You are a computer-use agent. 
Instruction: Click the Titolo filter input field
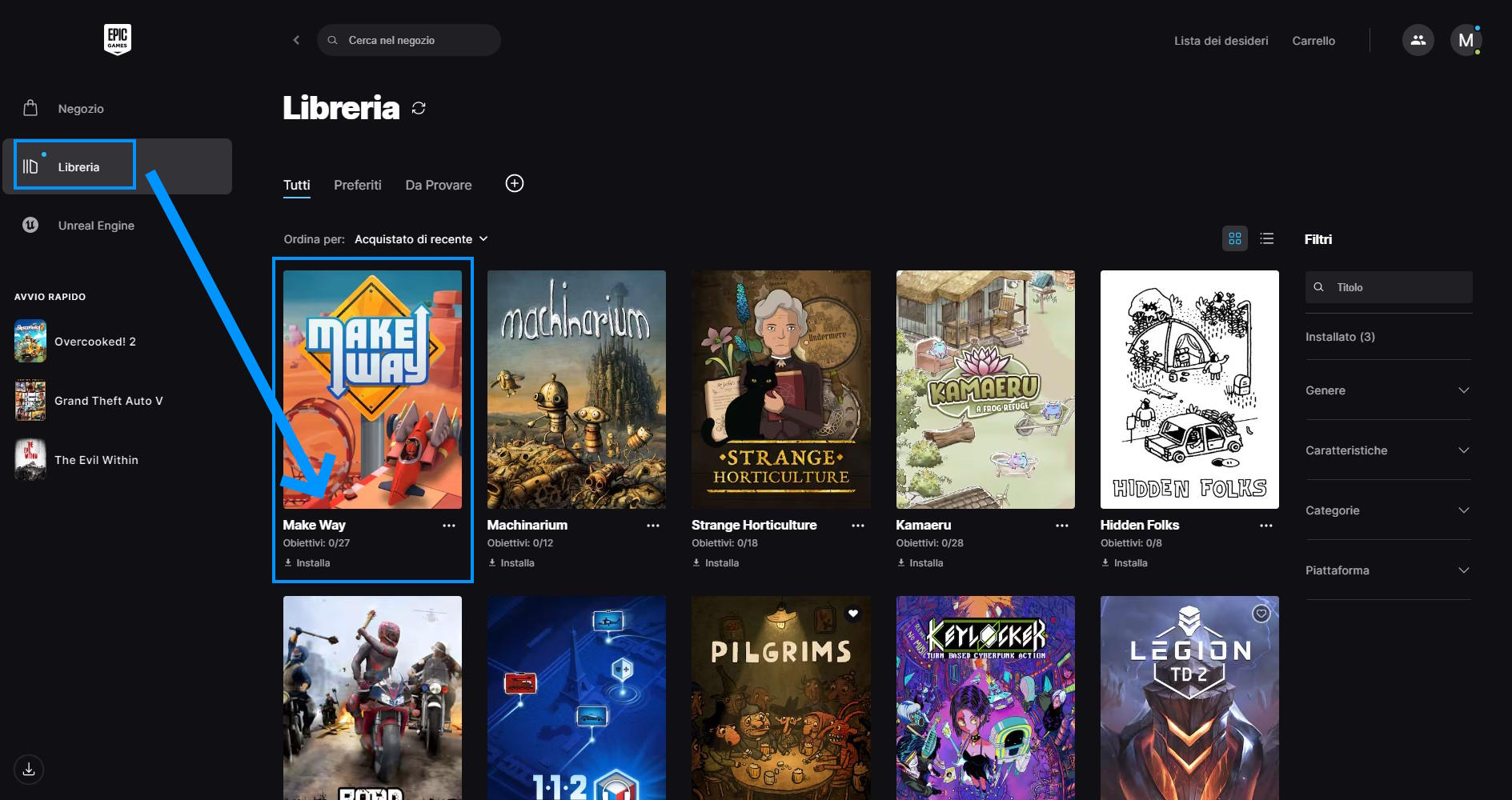click(x=1389, y=287)
